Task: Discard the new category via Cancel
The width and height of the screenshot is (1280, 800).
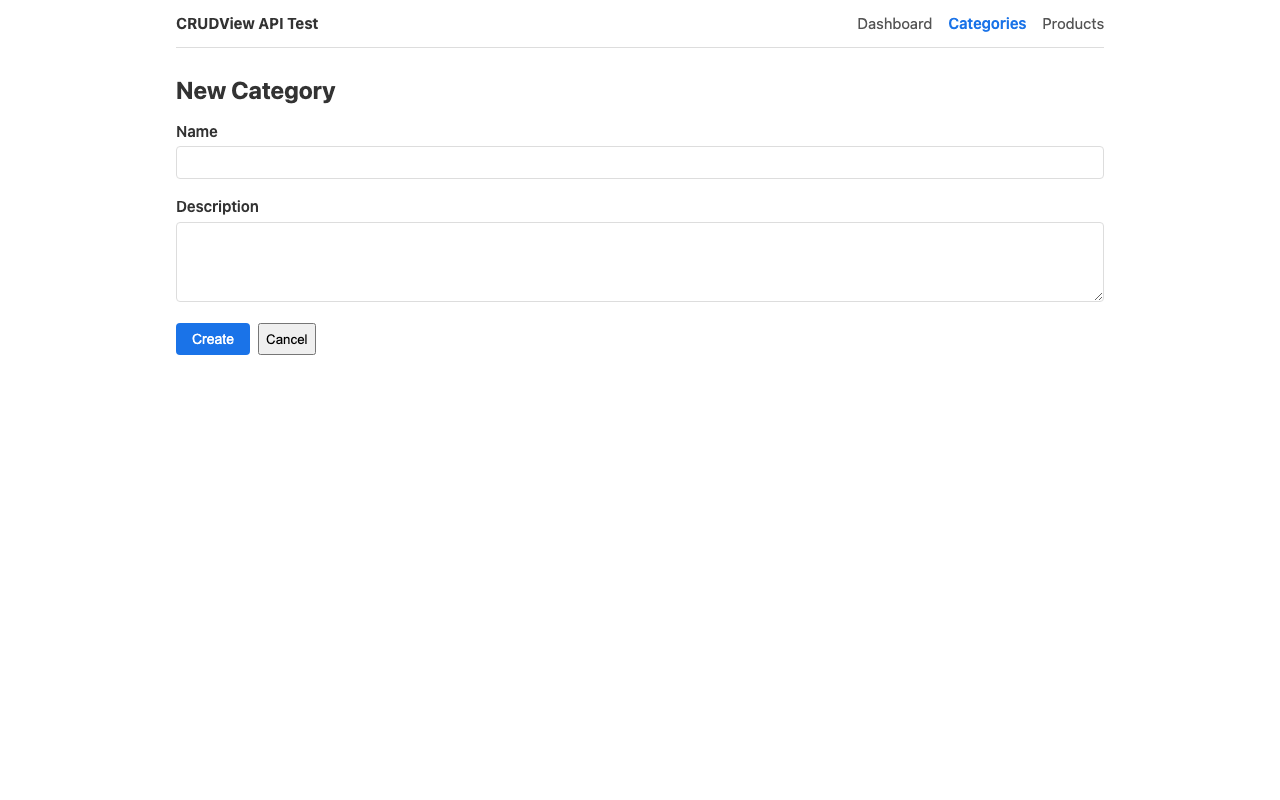Action: click(x=287, y=339)
